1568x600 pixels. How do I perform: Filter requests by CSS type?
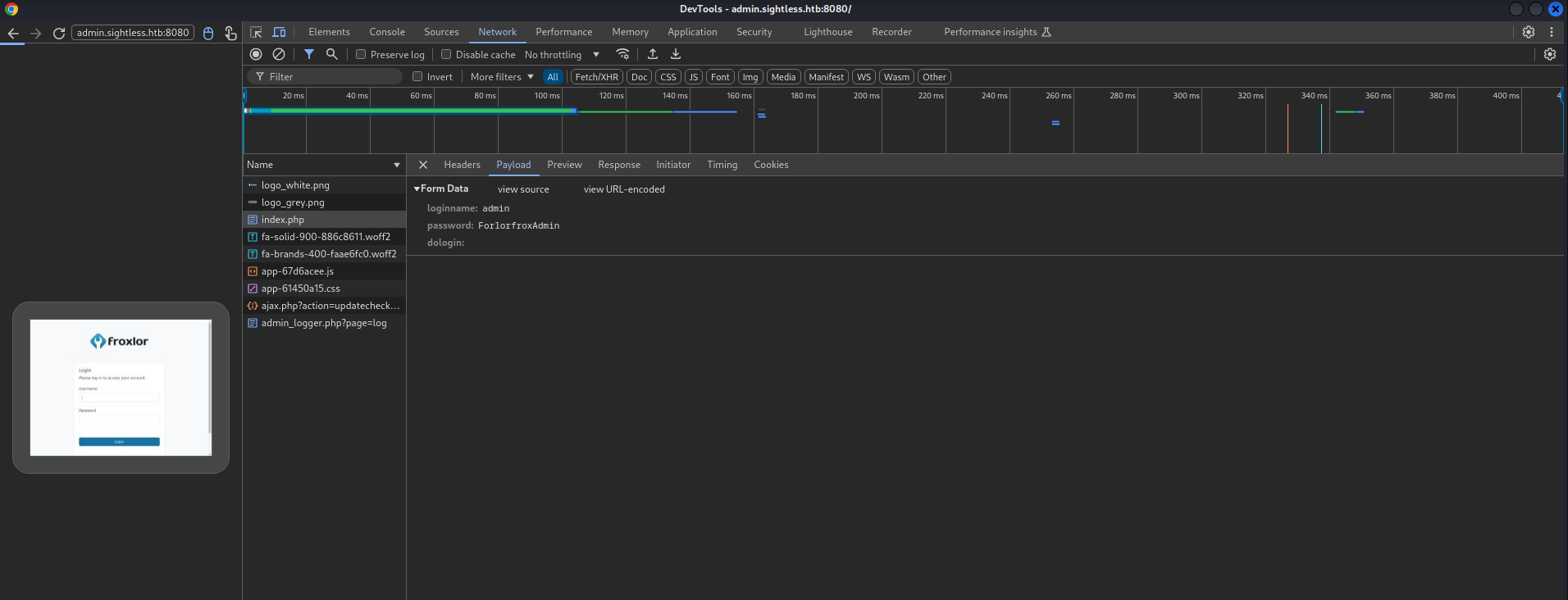(668, 77)
